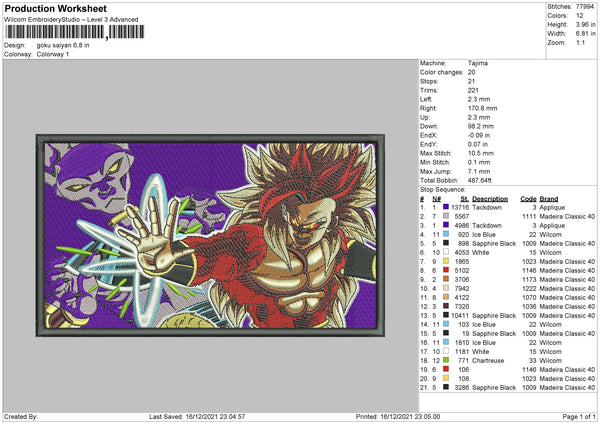Click the embroidery design preview image

pos(210,235)
